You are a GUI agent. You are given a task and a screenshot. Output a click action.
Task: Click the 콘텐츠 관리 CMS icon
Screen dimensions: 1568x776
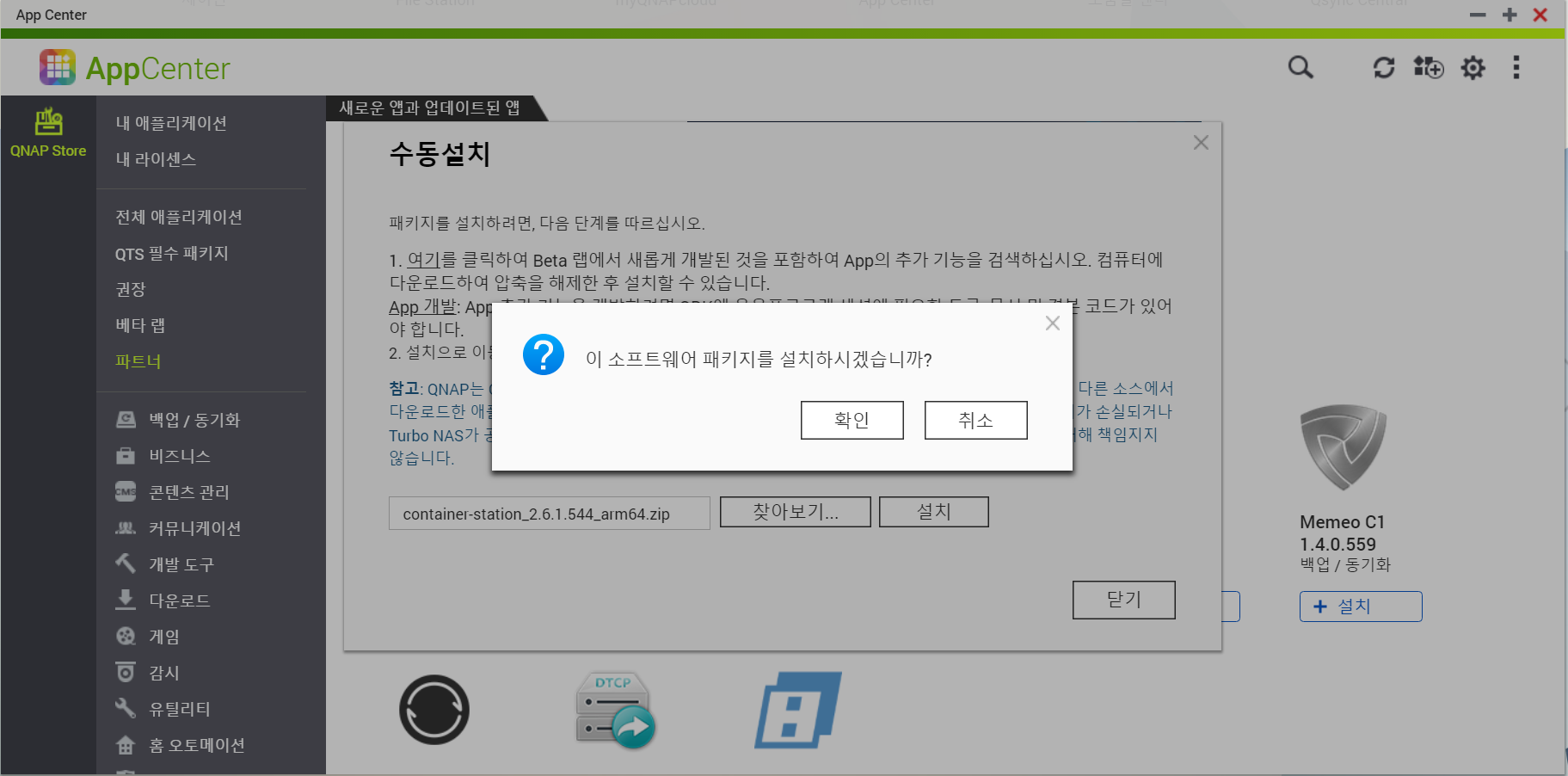point(126,492)
